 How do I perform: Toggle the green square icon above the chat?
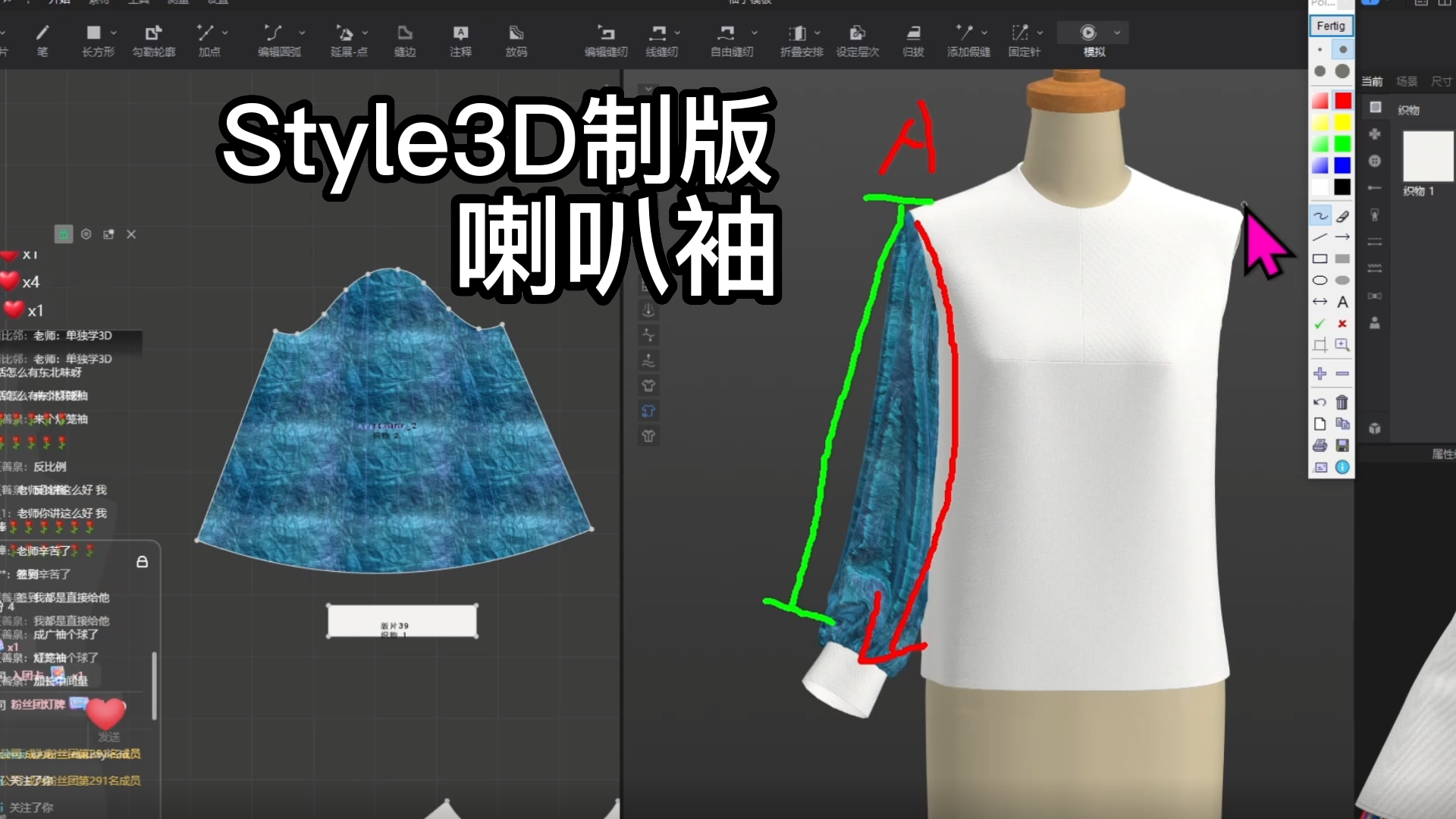64,234
